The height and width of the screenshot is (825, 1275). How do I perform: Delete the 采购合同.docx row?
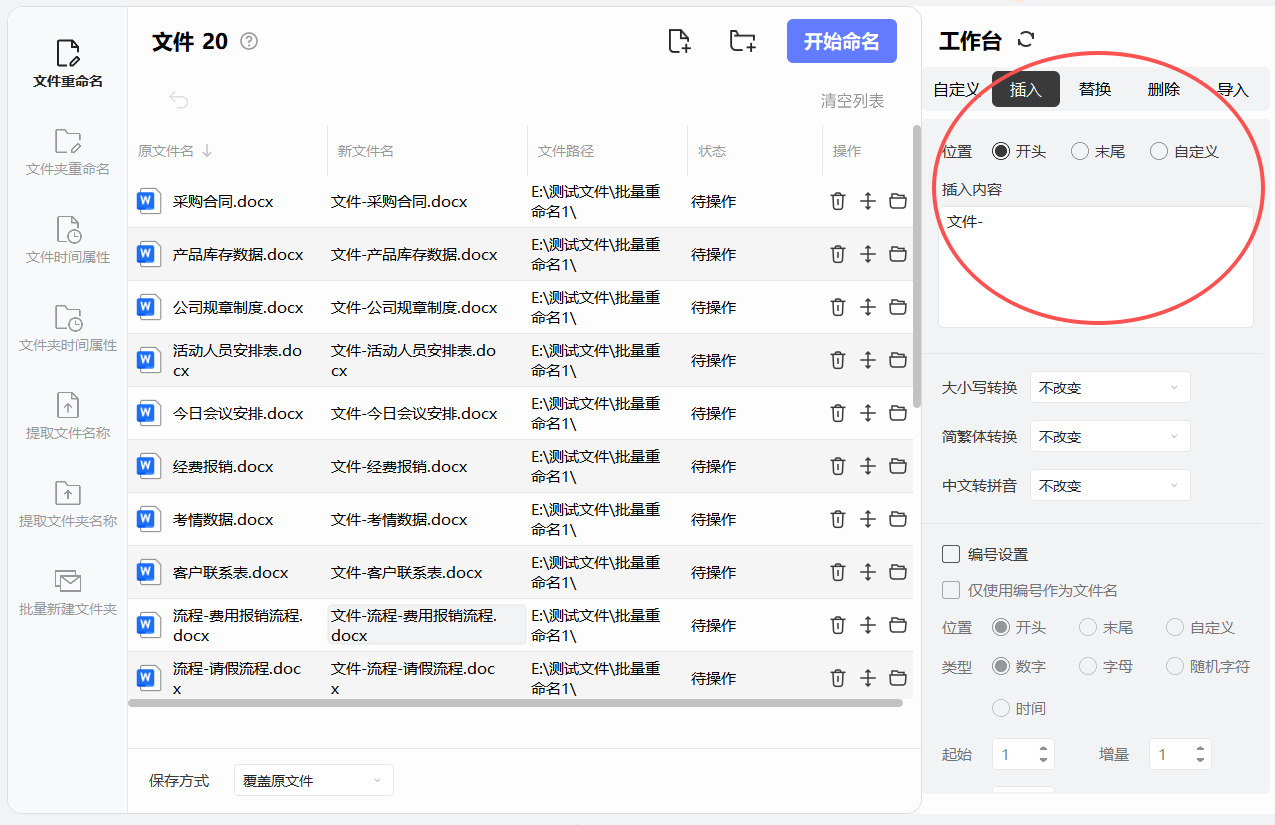pos(838,201)
